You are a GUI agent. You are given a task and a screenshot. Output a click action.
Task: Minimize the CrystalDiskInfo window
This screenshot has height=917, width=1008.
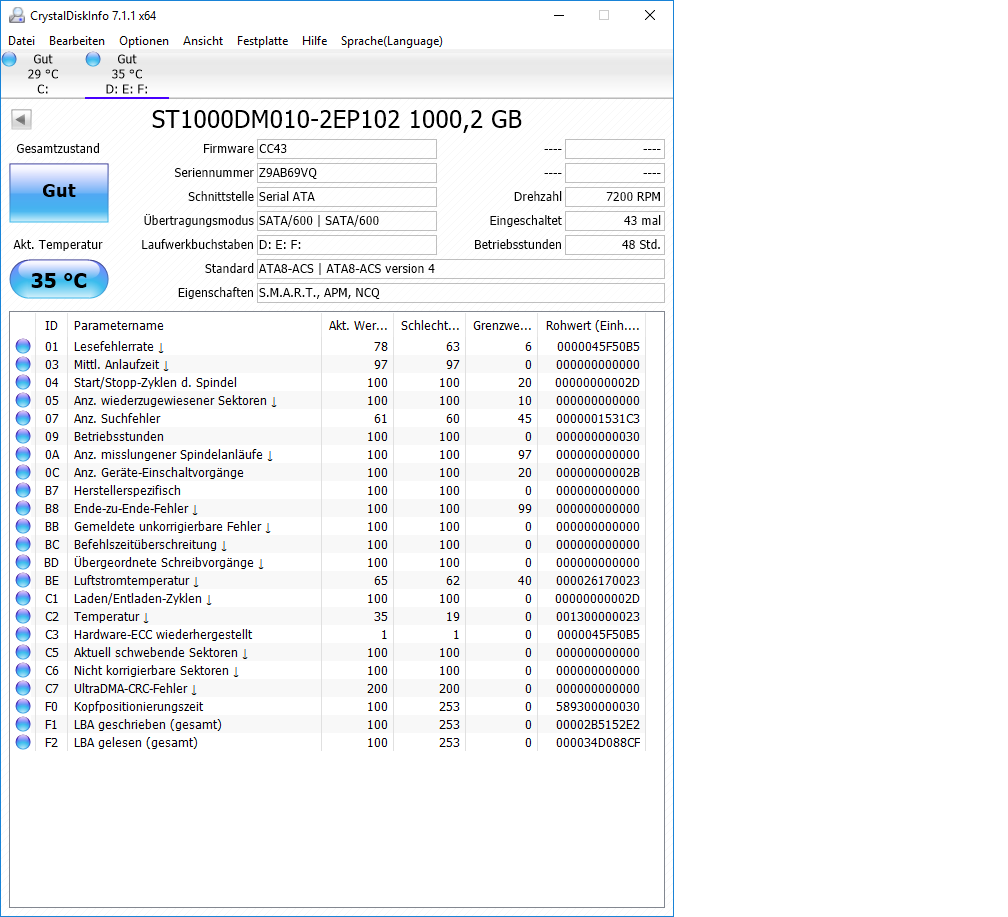tap(559, 15)
